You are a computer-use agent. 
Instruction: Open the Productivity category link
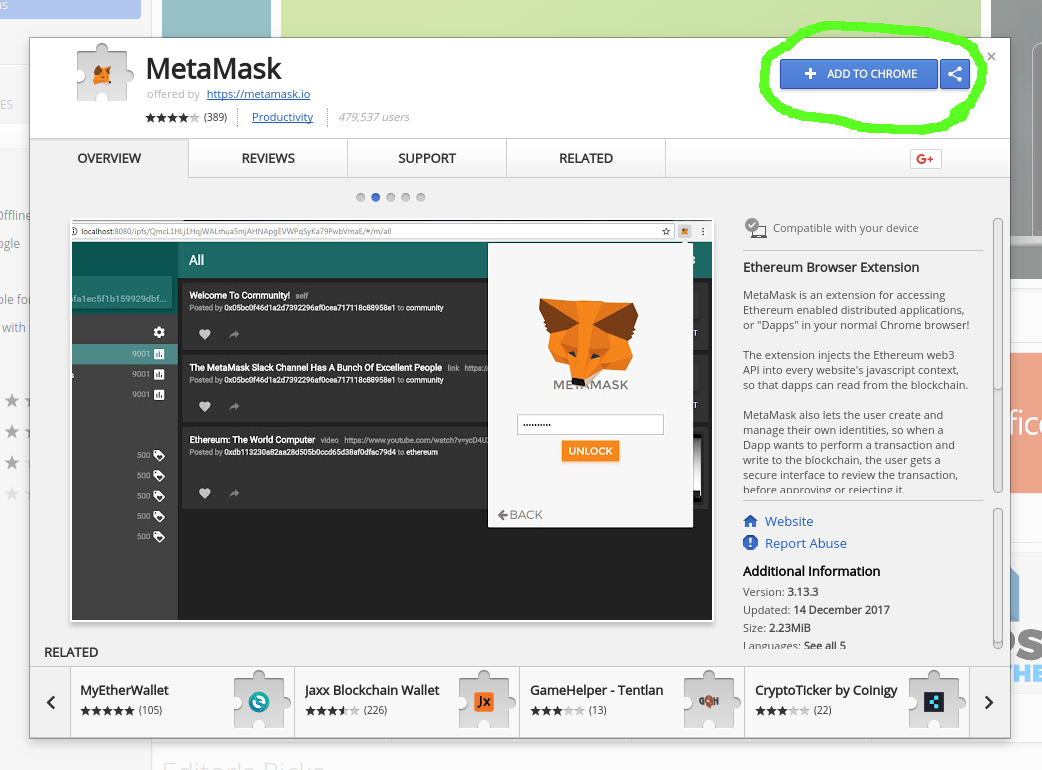282,117
